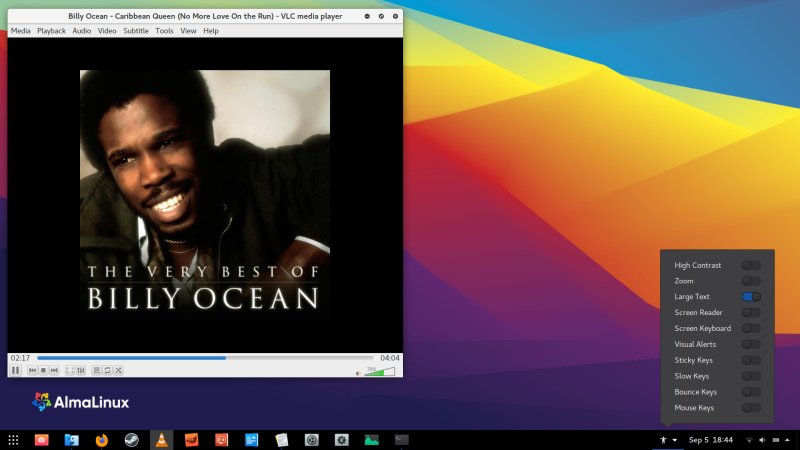Open the notes pad icon in taskbar
This screenshot has width=800, height=450.
tap(282, 440)
